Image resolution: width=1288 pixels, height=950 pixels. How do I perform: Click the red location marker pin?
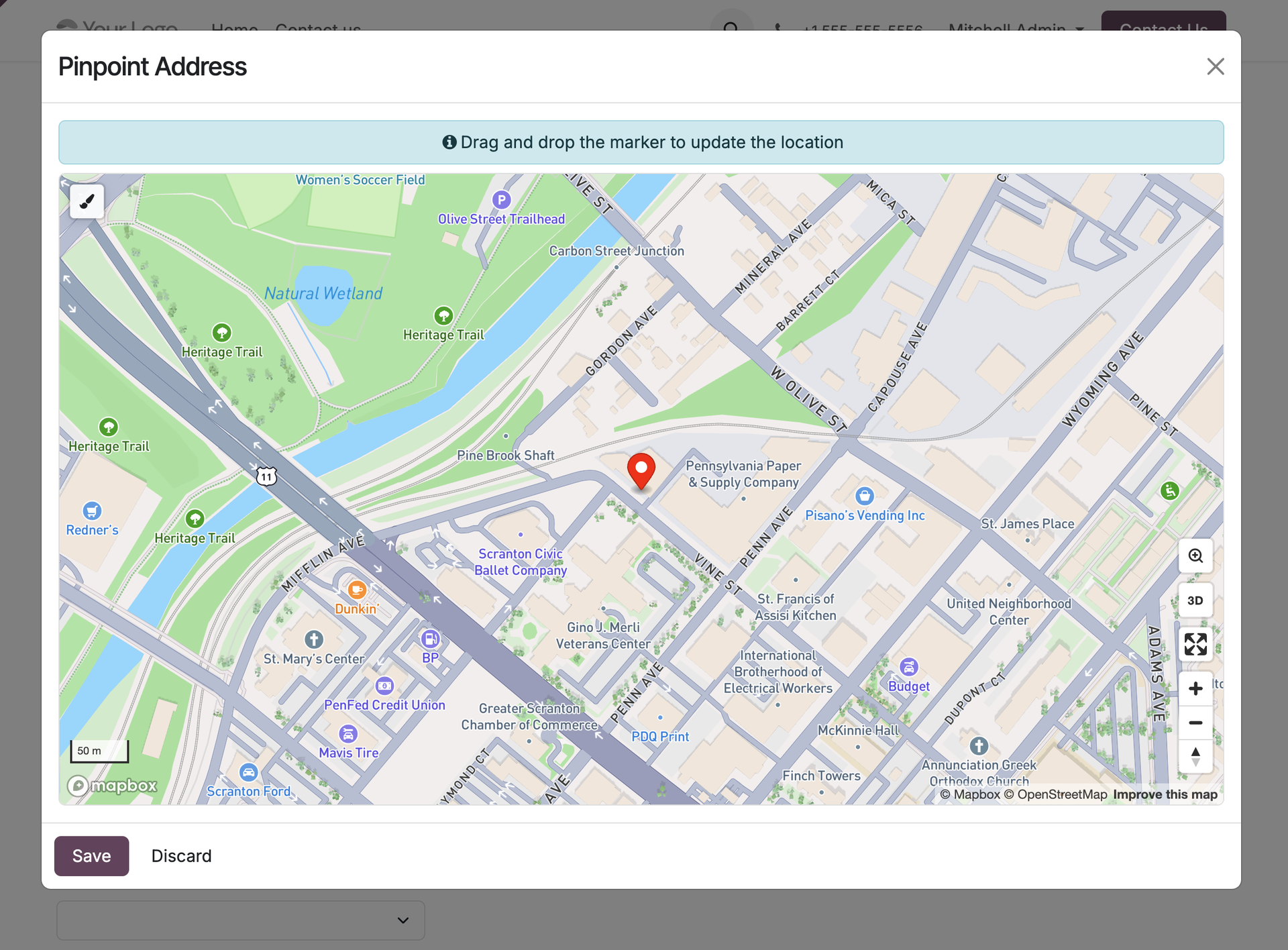point(641,472)
